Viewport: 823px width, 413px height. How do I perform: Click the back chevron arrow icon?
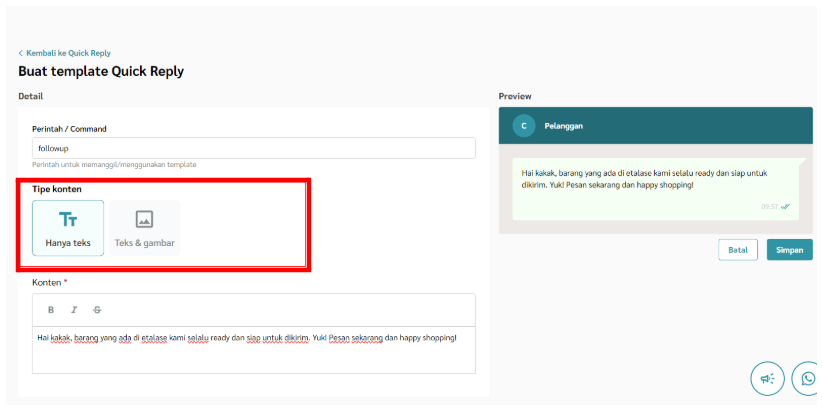click(21, 53)
